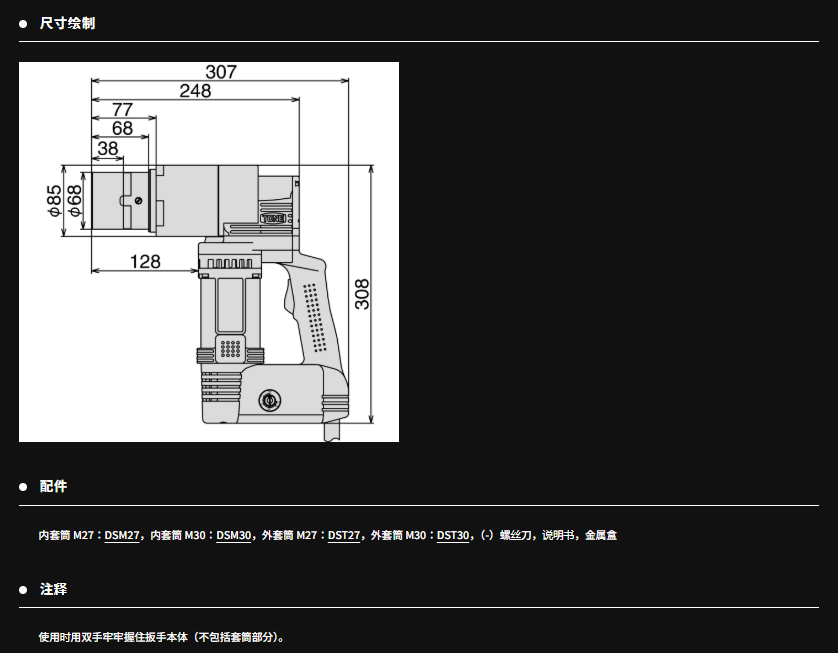838x653 pixels.
Task: Click the 307 overall length dimension label
Action: (x=221, y=72)
